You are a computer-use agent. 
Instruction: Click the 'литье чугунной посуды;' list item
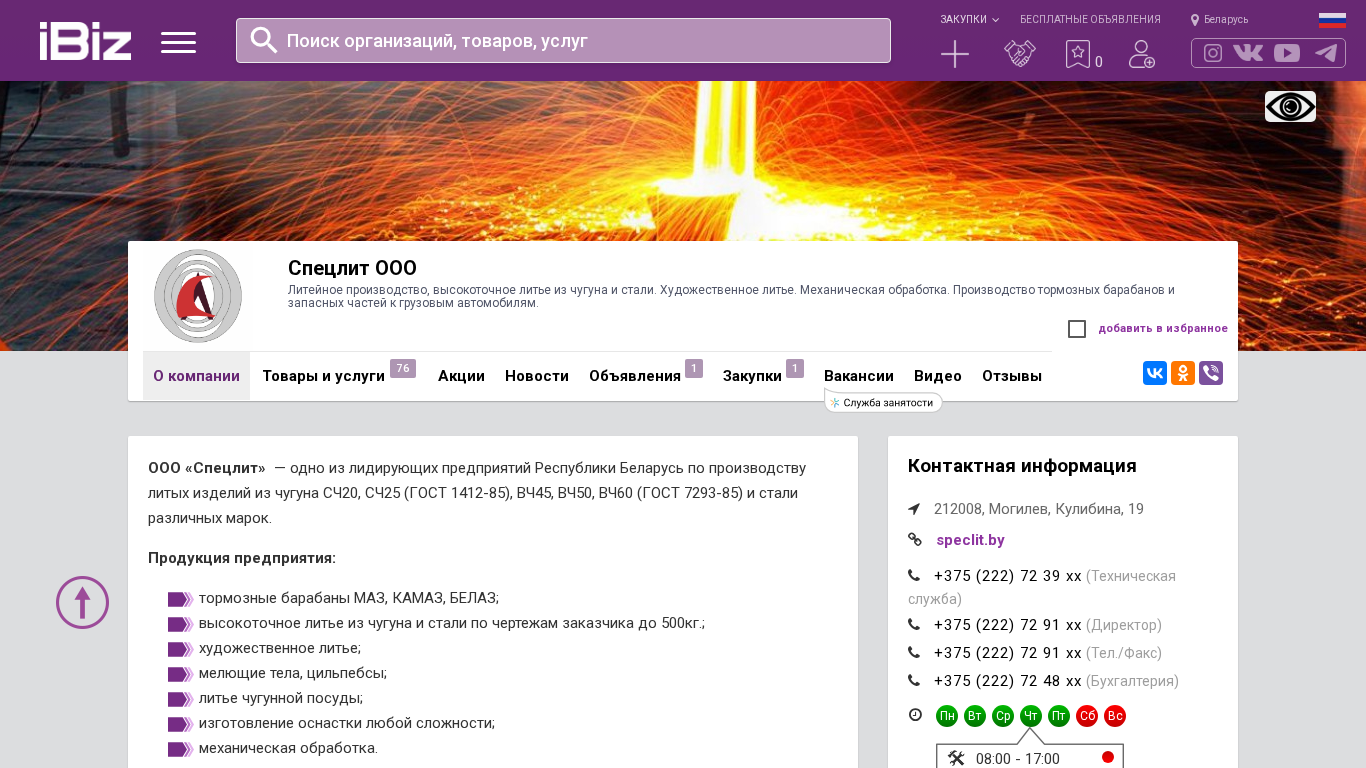[281, 698]
